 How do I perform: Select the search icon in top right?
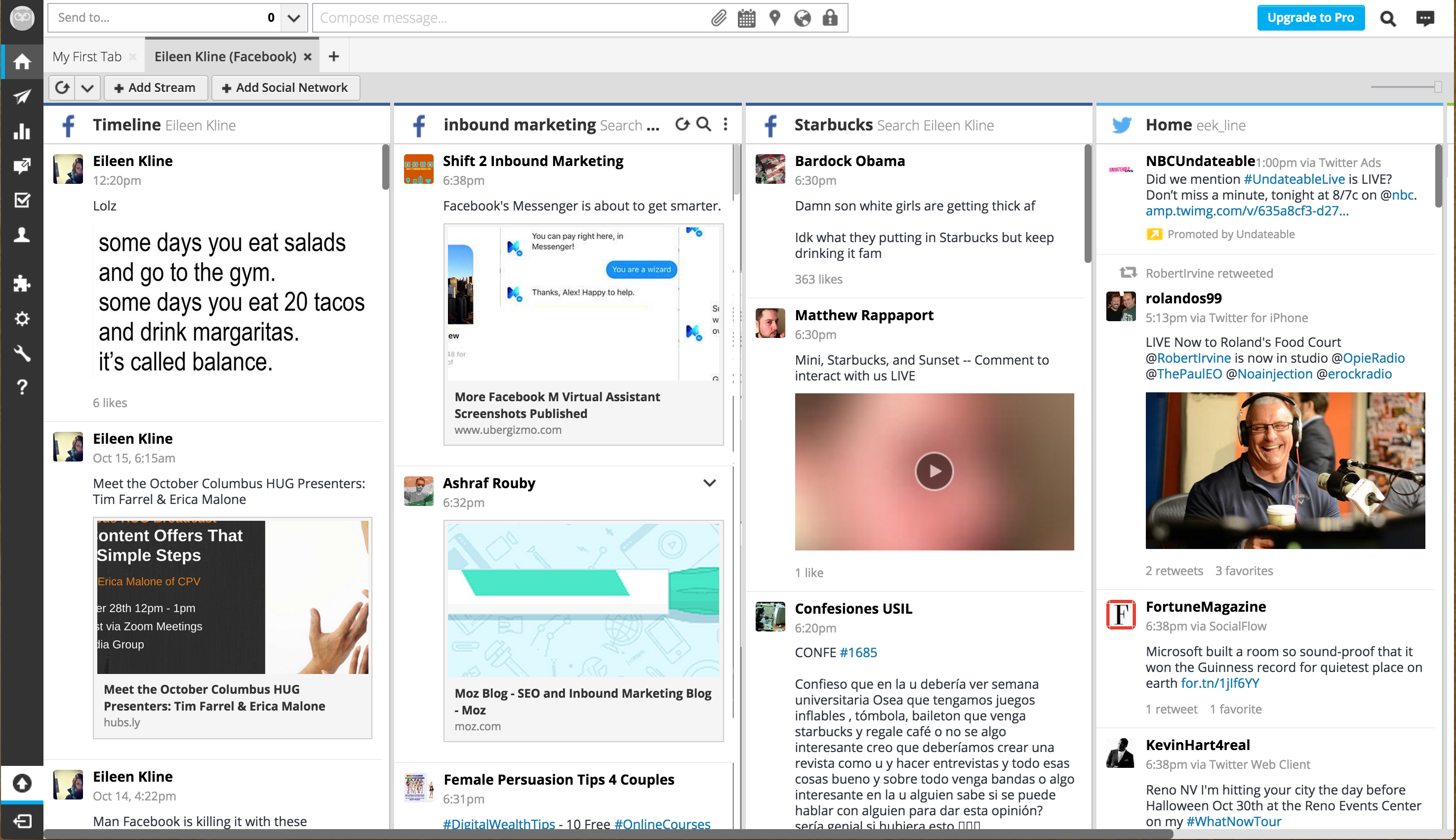1389,16
